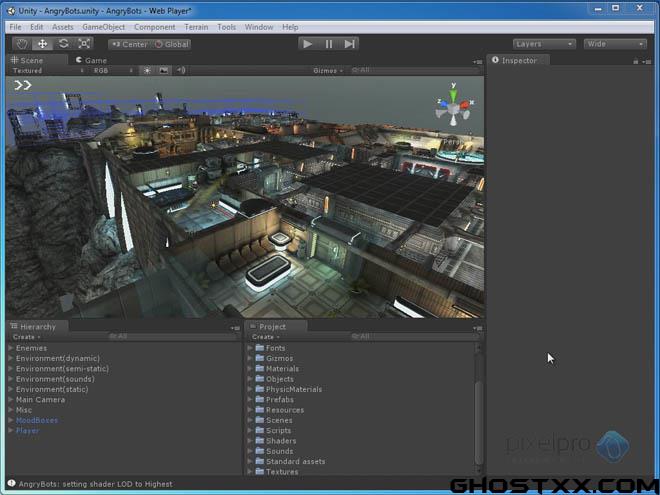Open the Project panel options menu icon
The width and height of the screenshot is (660, 495).
[477, 328]
